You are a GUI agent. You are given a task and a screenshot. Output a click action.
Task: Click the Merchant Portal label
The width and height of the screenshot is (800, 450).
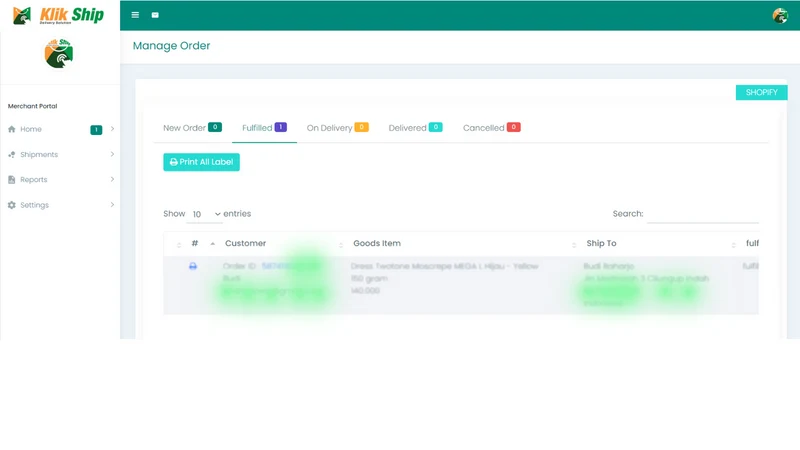coord(33,106)
